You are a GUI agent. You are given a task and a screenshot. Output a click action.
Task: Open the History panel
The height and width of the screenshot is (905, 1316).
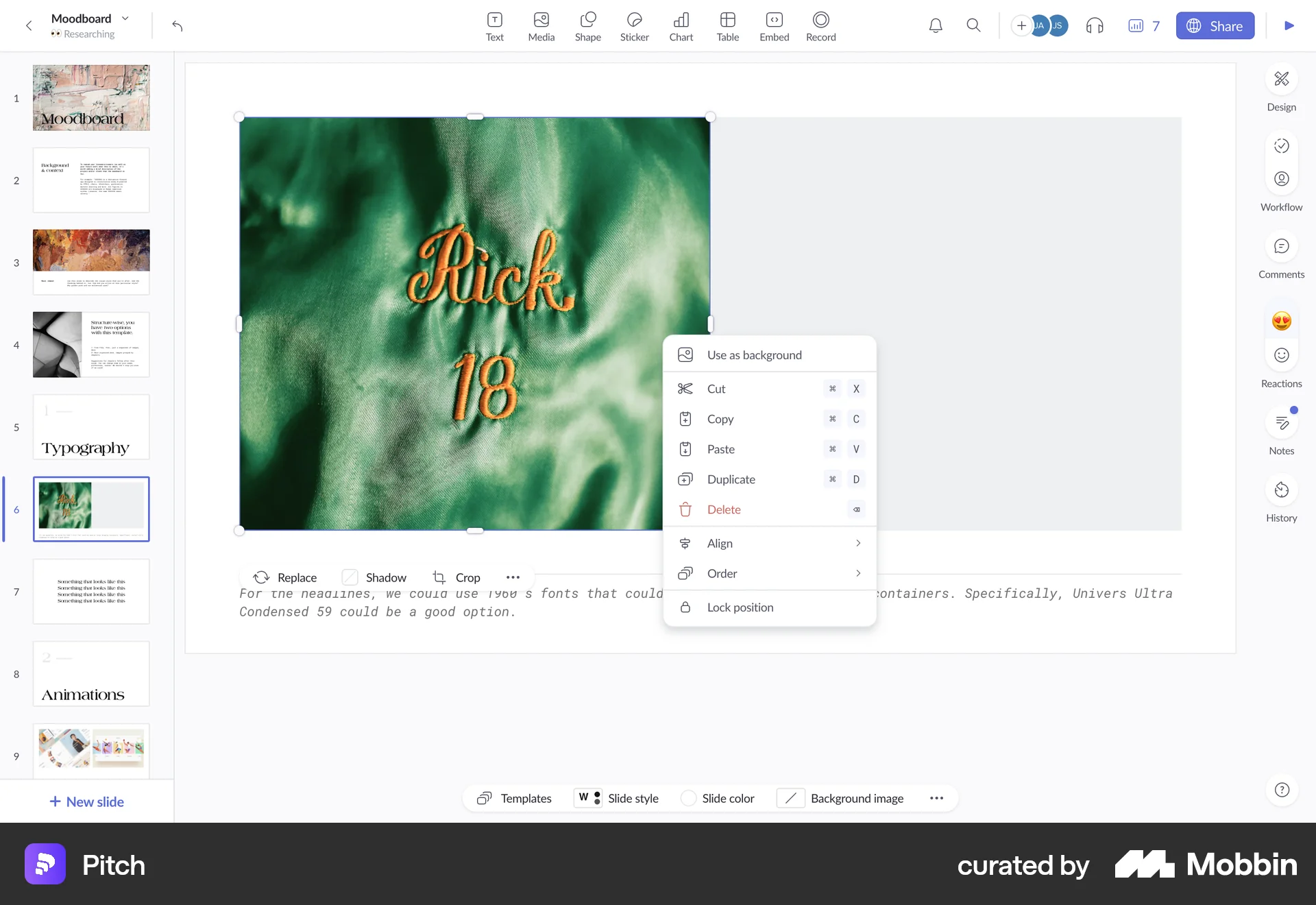(x=1281, y=498)
